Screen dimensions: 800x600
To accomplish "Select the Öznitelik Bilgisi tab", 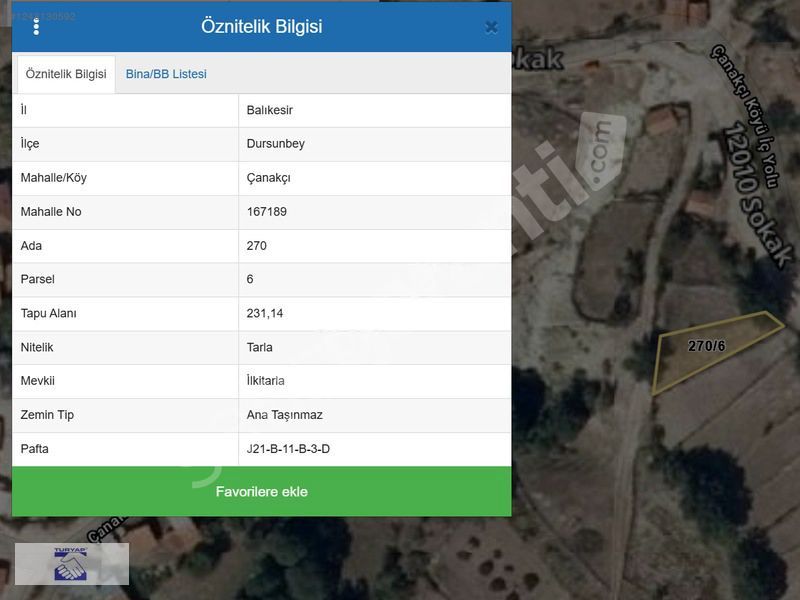I will (x=66, y=74).
